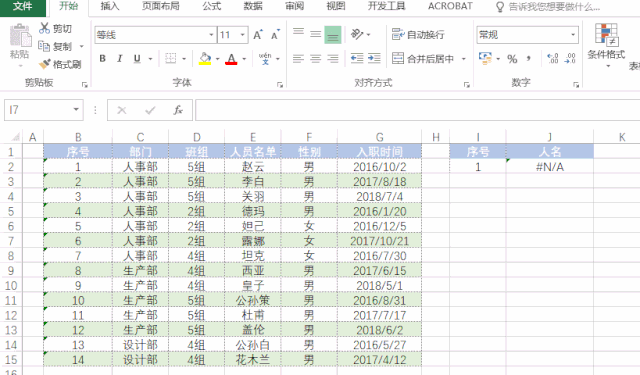640x375 pixels.
Task: Open fill color dropdown arrow
Action: click(x=218, y=59)
